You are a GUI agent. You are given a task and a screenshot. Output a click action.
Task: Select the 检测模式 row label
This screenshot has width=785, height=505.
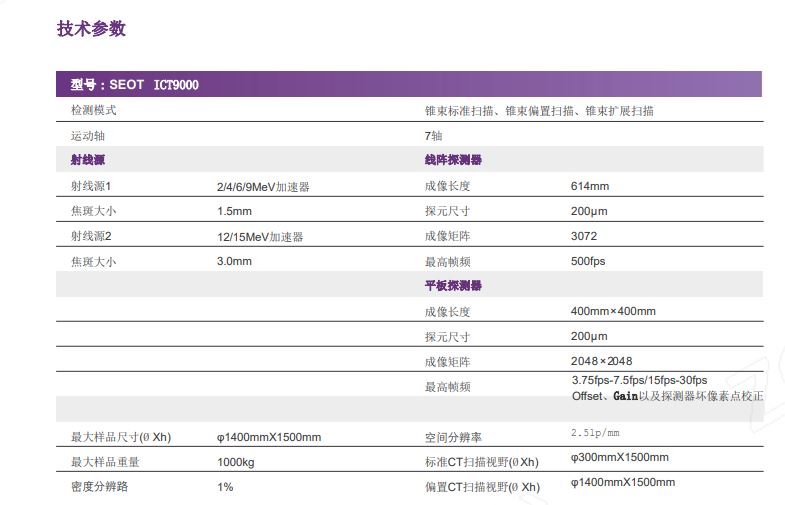click(x=94, y=110)
